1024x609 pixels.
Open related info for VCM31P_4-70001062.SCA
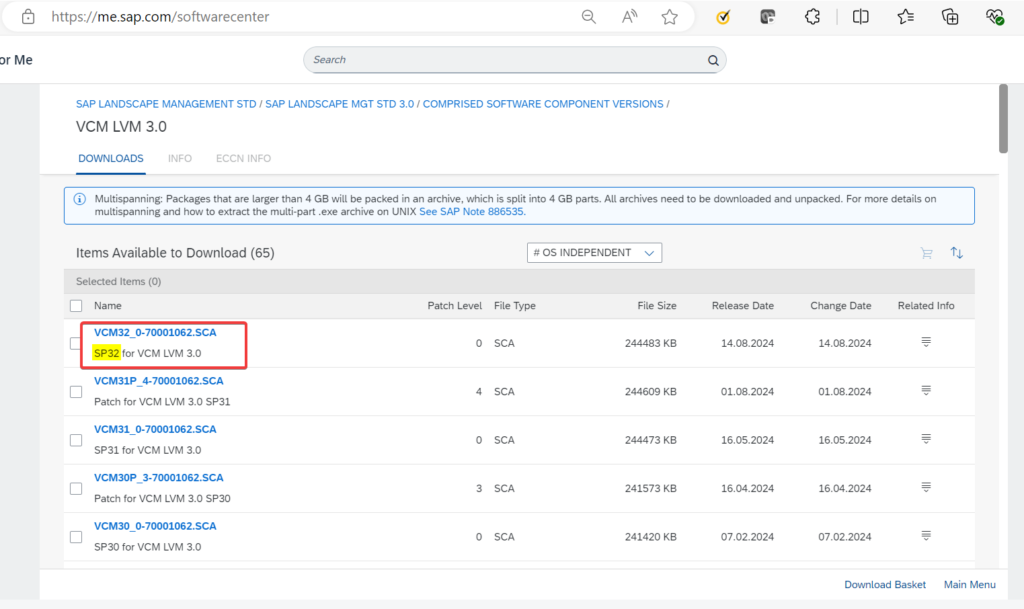(x=926, y=390)
